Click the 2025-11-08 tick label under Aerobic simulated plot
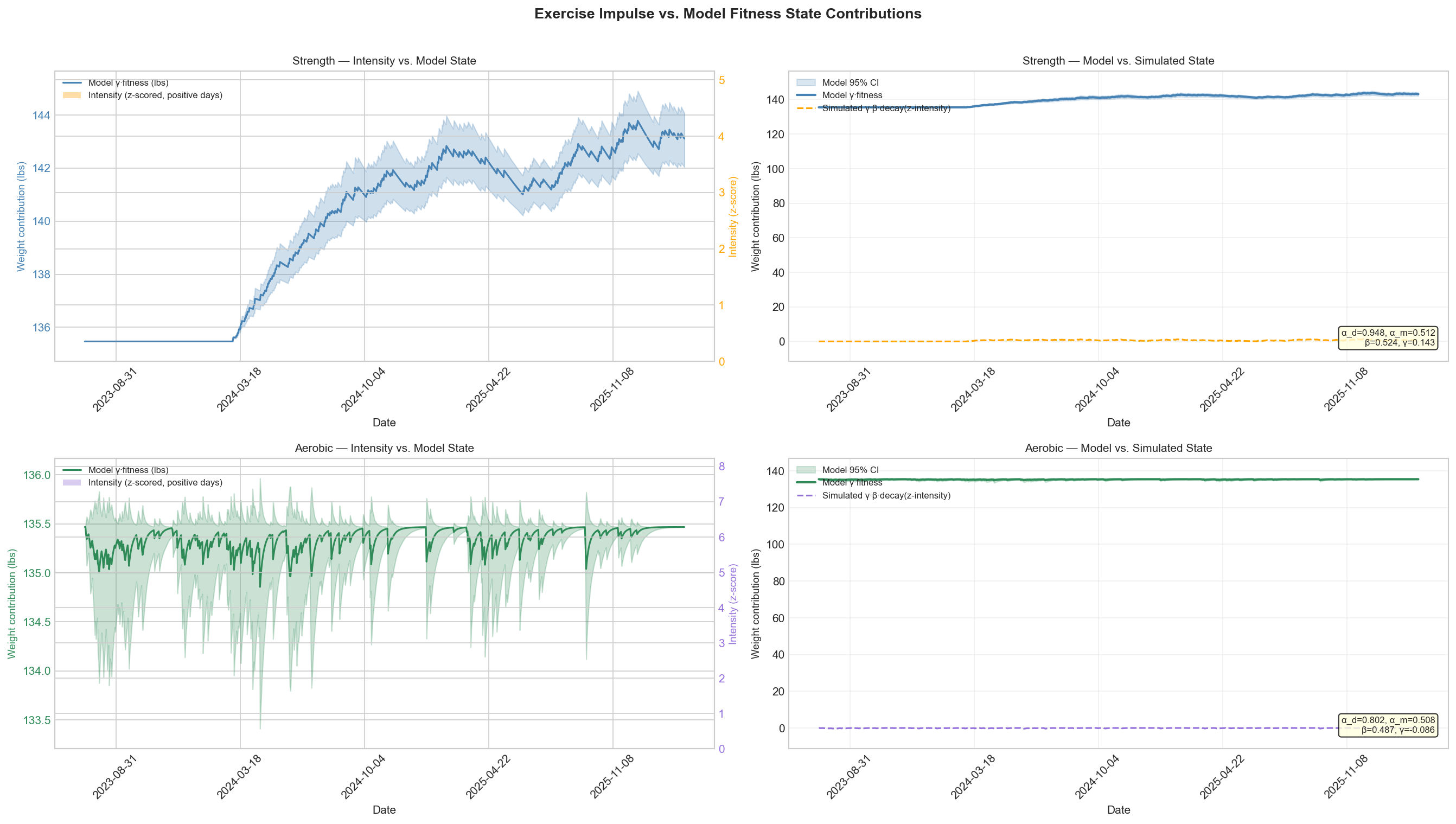The image size is (1456, 824). tap(1346, 776)
